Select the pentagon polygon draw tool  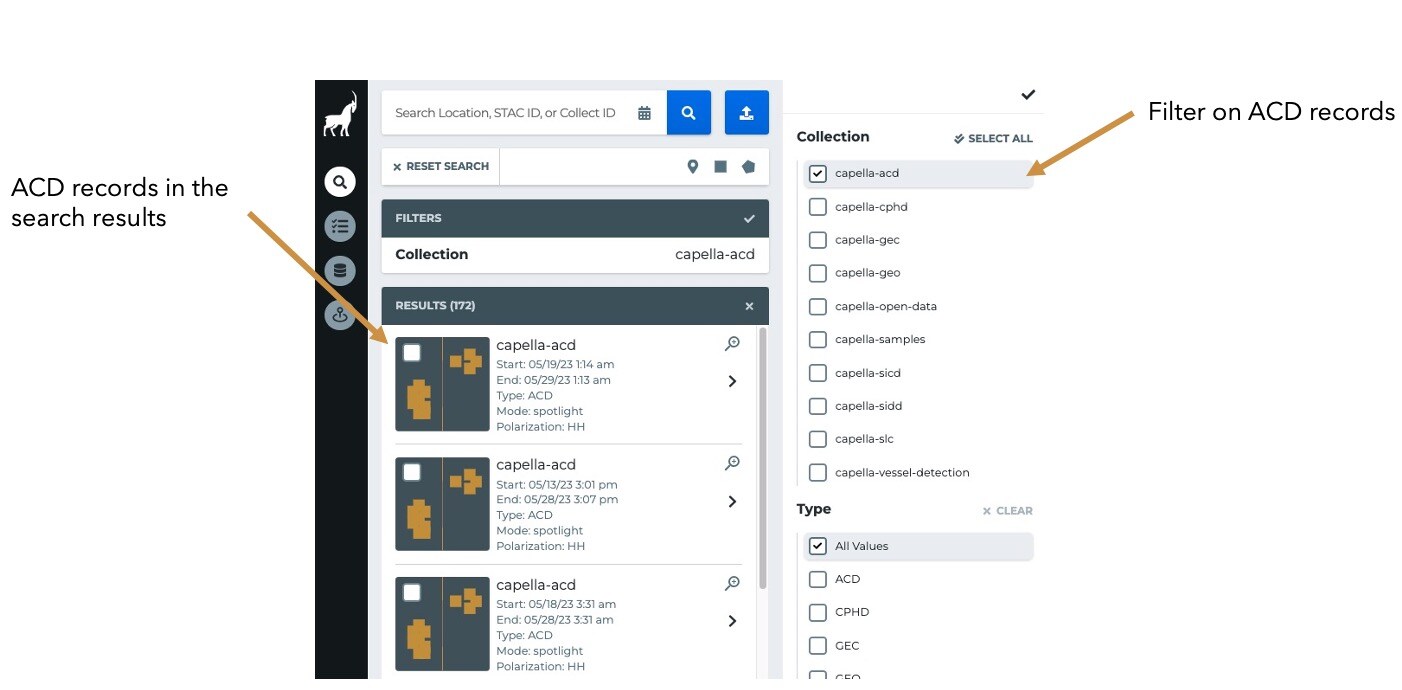click(748, 167)
